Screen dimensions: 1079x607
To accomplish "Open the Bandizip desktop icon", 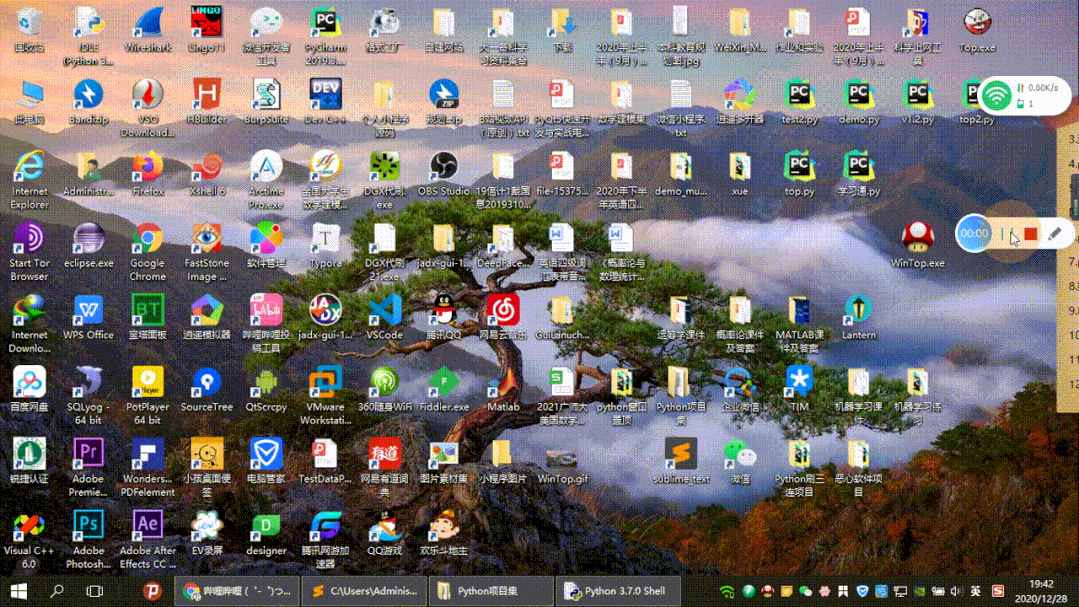I will tap(89, 102).
